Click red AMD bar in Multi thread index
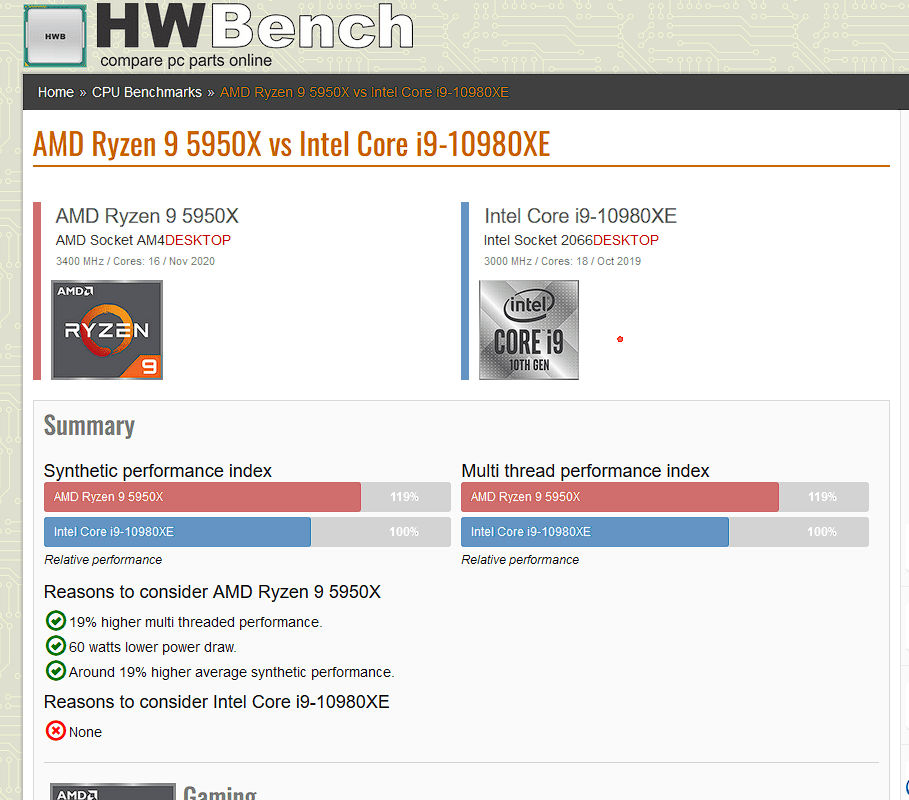The width and height of the screenshot is (909, 800). 620,497
